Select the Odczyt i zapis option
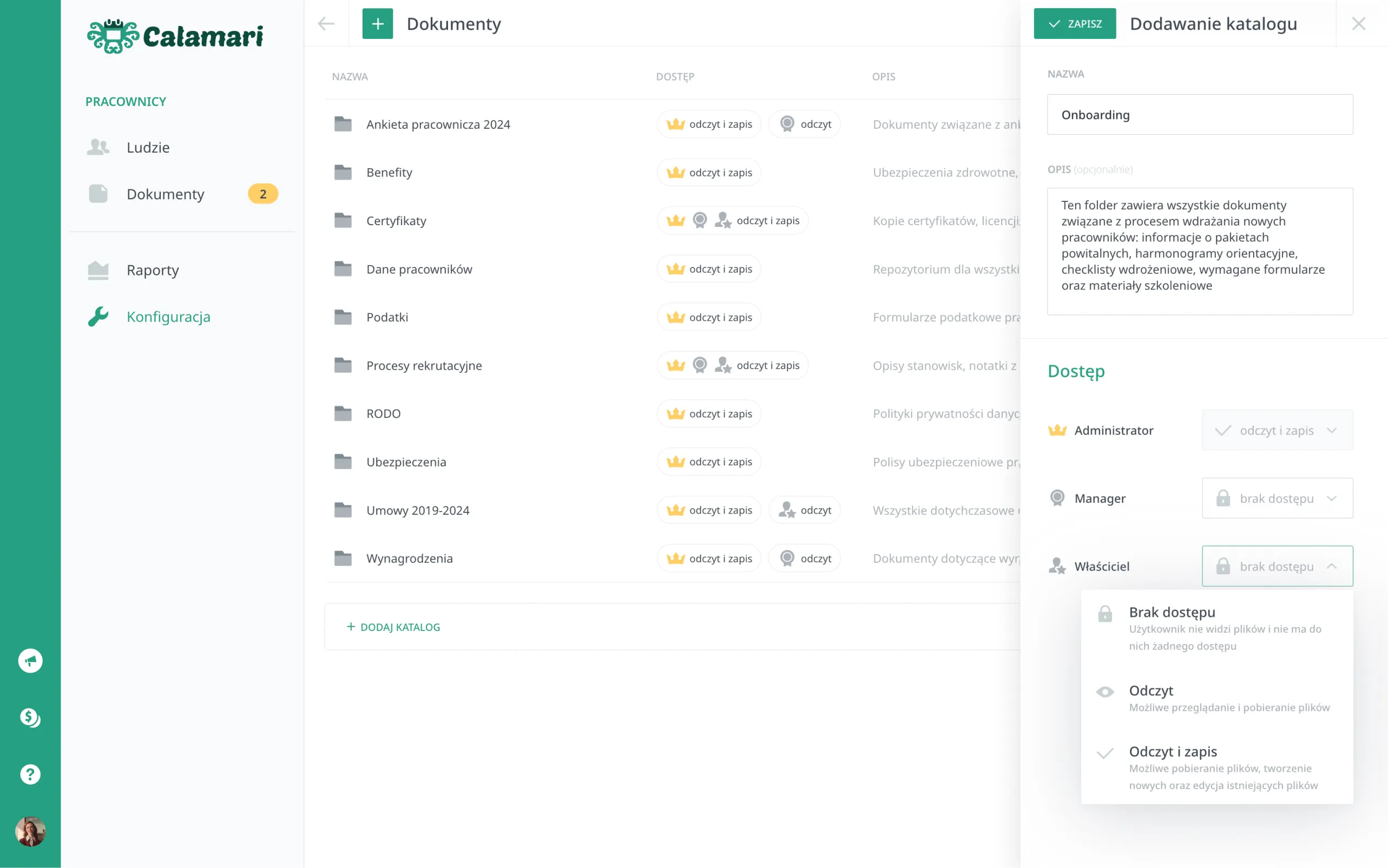The width and height of the screenshot is (1388, 868). click(x=1217, y=767)
